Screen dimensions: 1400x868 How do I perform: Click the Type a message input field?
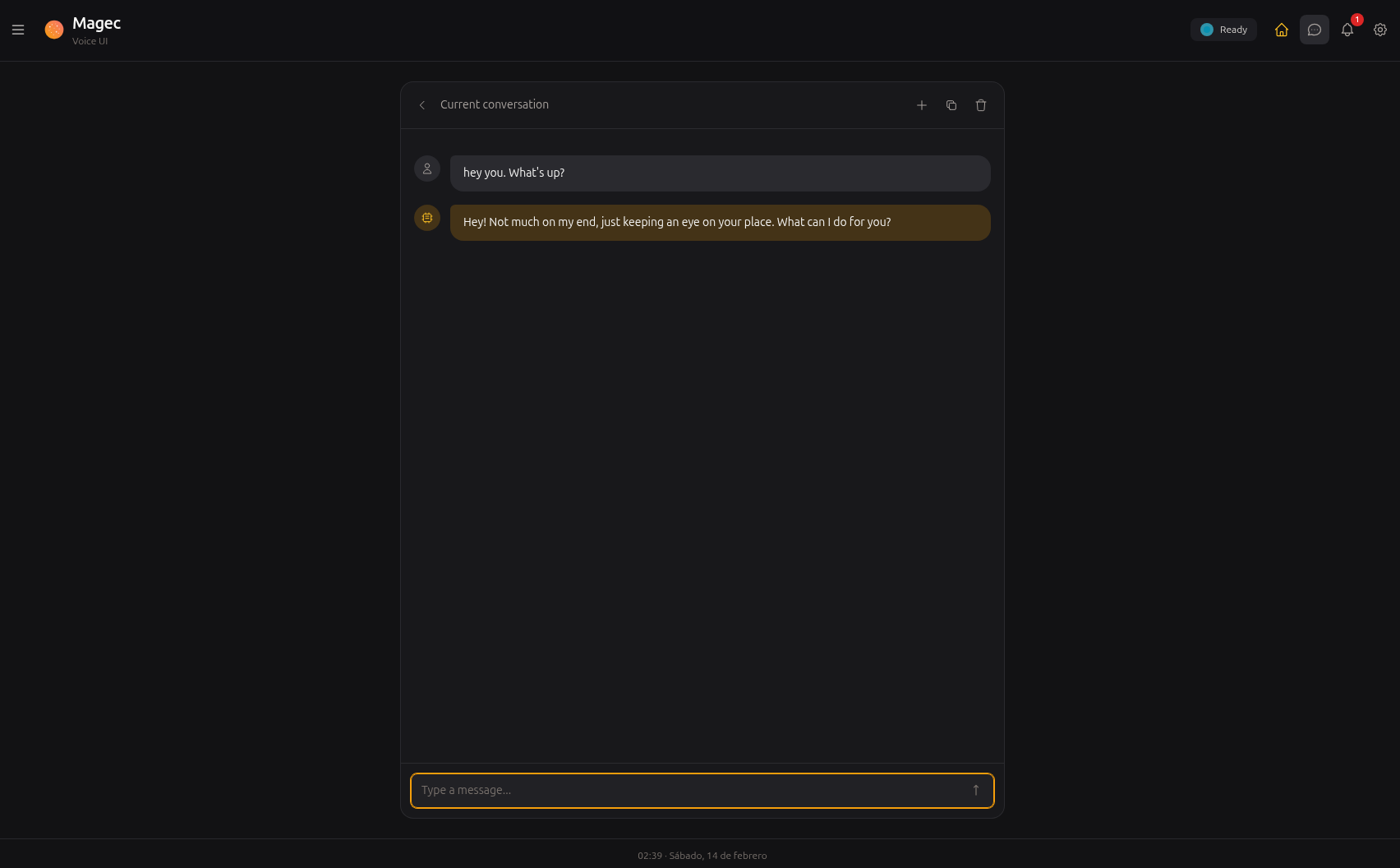657,790
